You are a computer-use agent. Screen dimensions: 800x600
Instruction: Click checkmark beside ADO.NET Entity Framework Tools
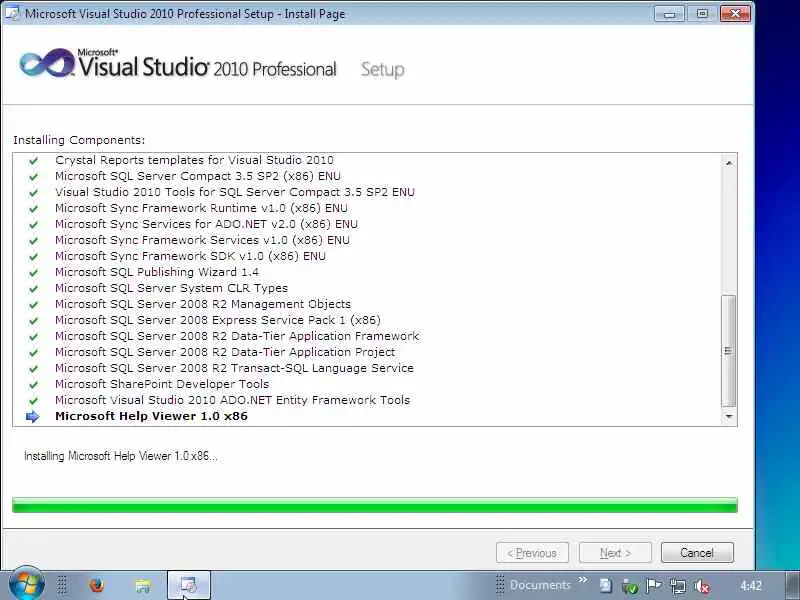[33, 401]
